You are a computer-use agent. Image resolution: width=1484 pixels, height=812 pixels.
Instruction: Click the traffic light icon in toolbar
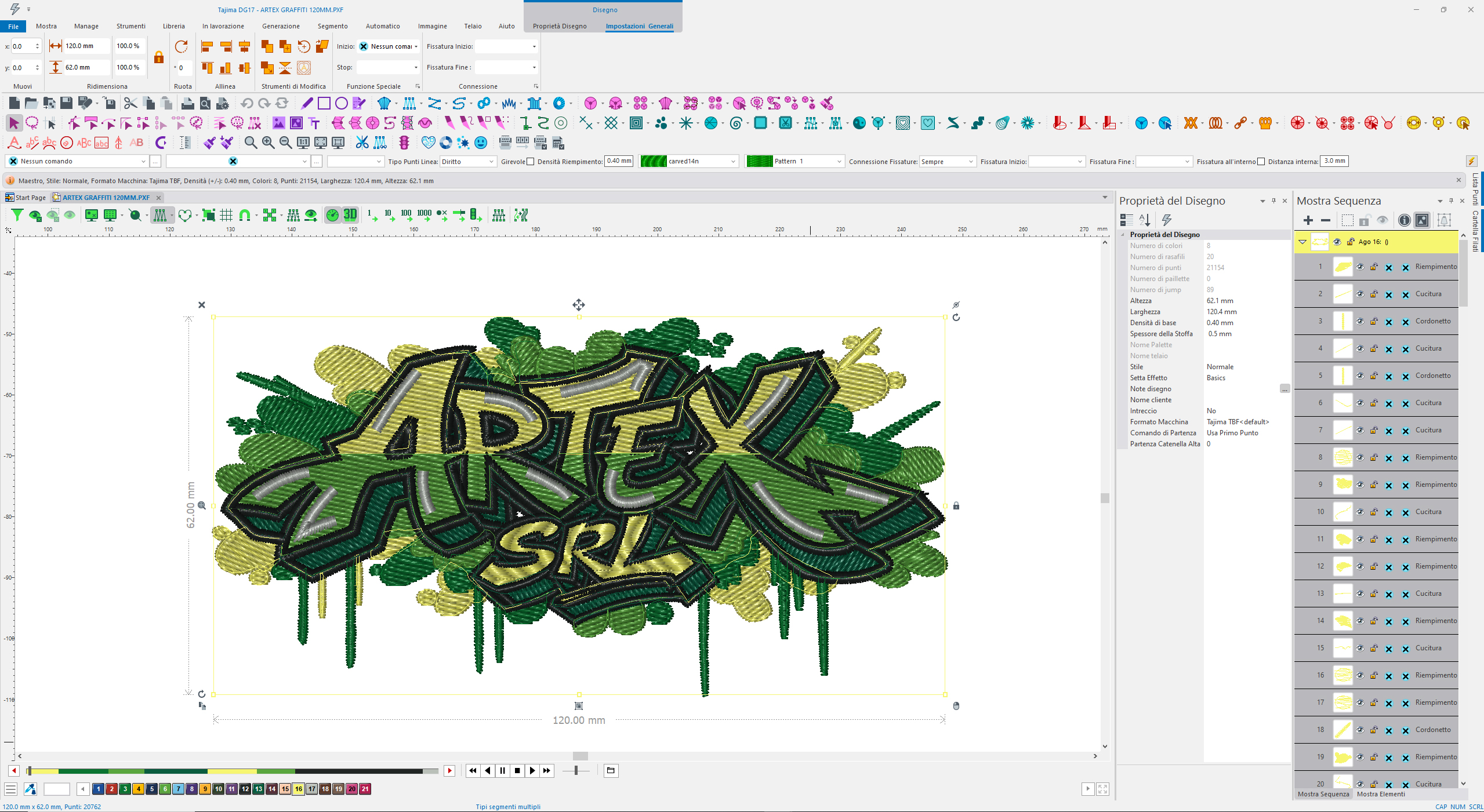coord(404,143)
